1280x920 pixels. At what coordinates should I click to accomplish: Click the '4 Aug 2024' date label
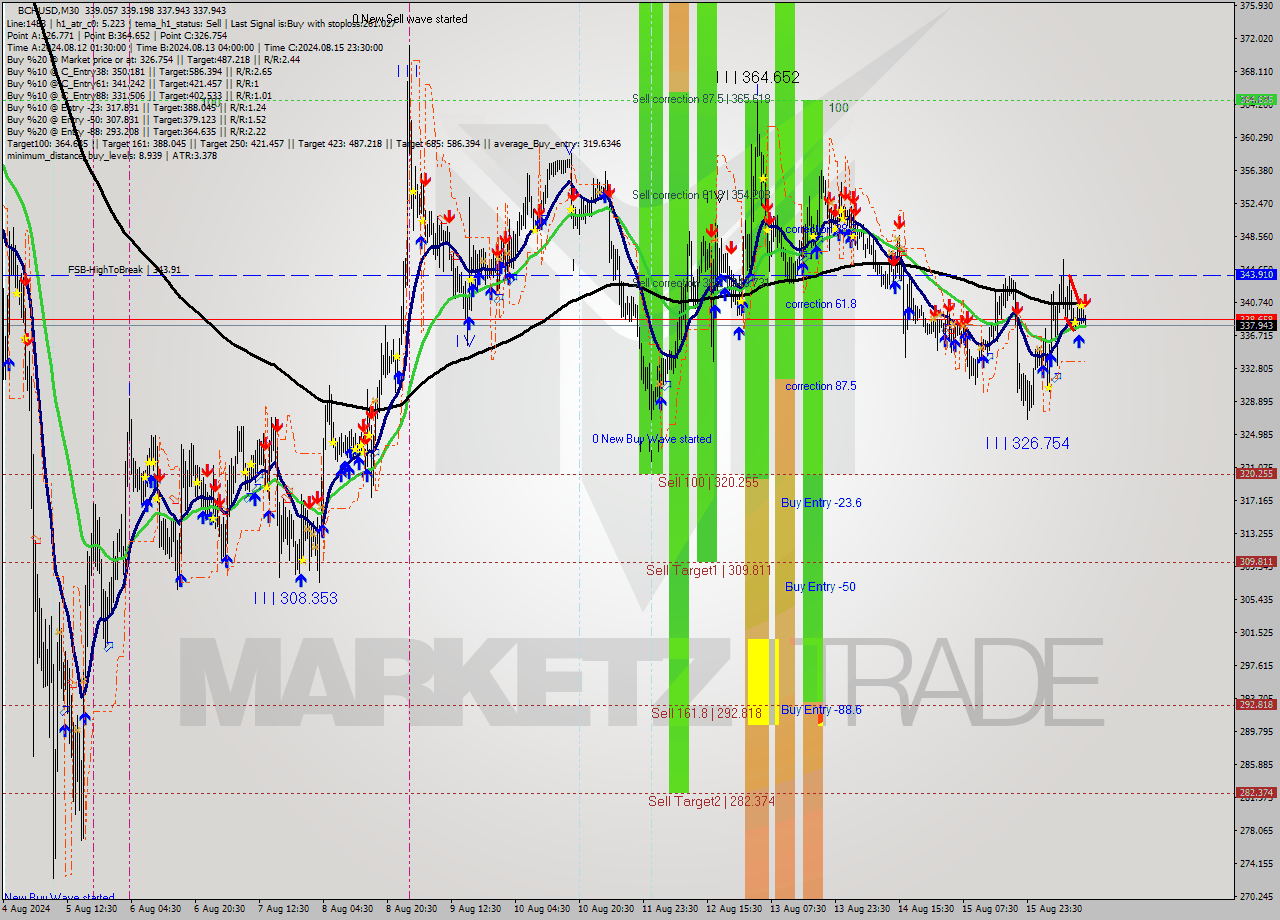[x=26, y=909]
